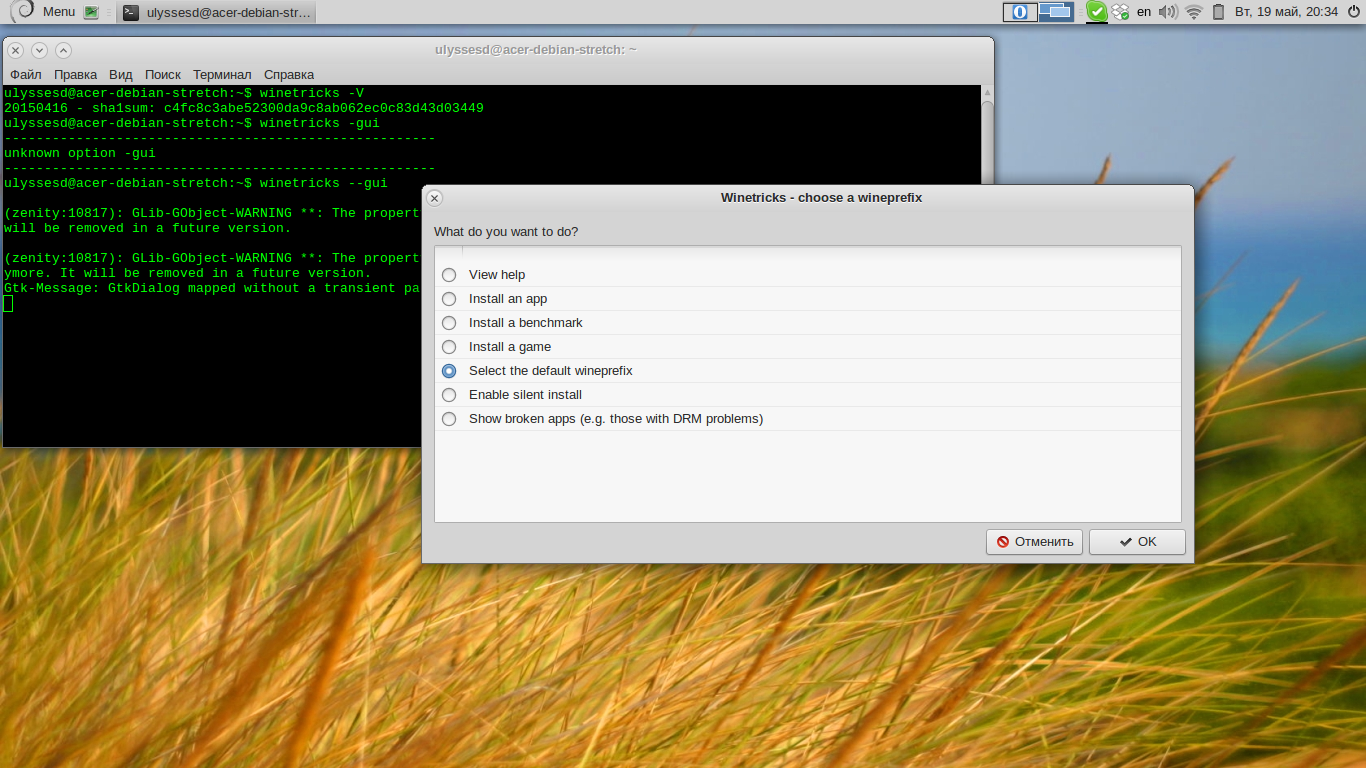Click the 'unknown option -gui' terminal line

coord(80,153)
